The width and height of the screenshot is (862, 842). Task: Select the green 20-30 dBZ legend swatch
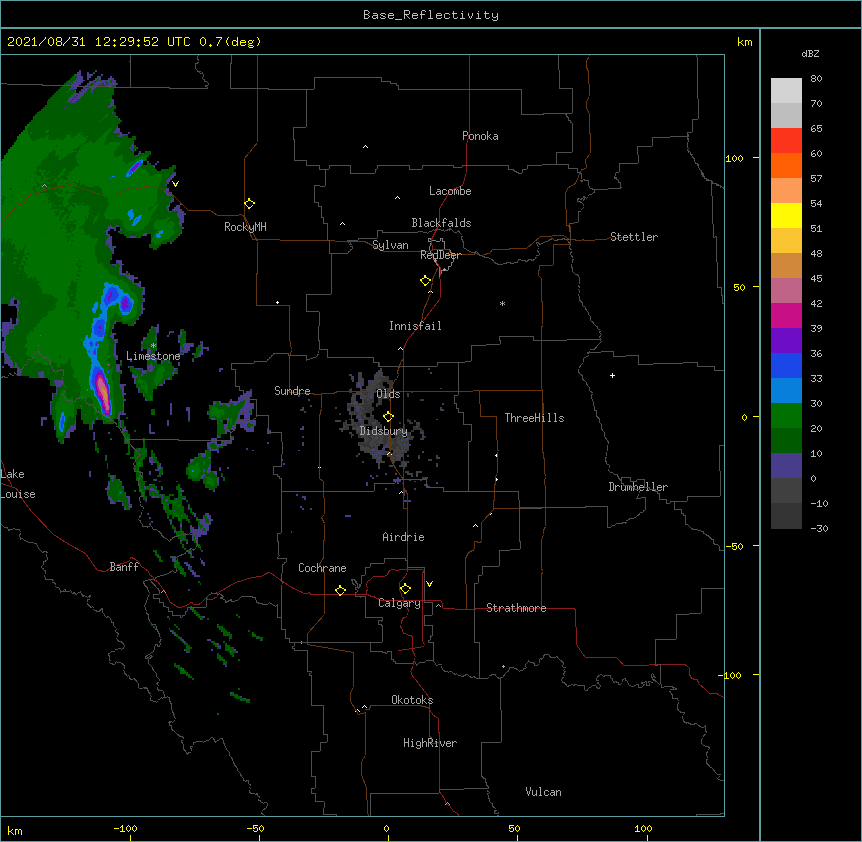pyautogui.click(x=786, y=416)
